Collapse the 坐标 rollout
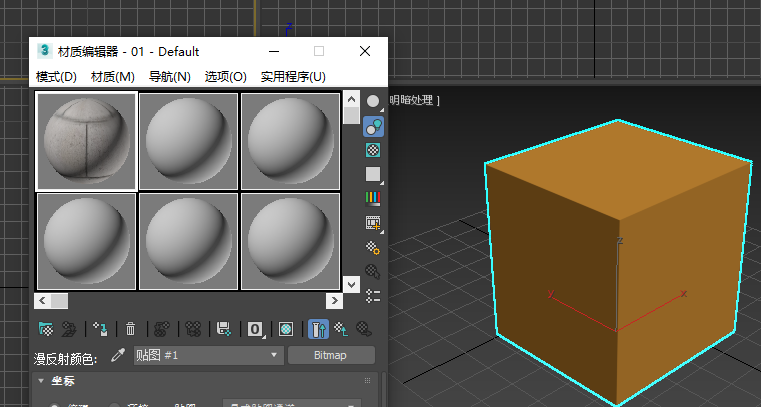 tap(43, 381)
